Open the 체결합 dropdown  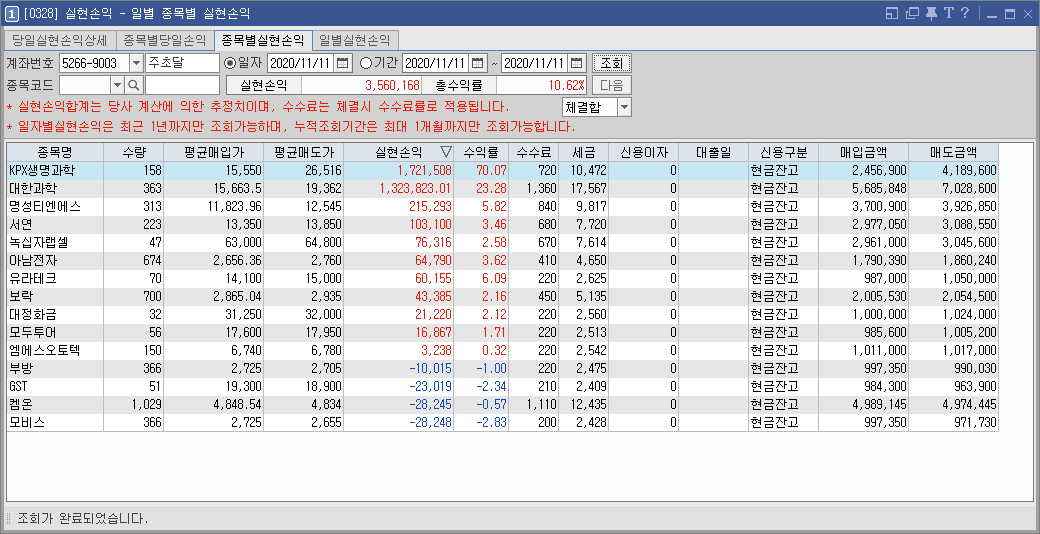click(624, 107)
